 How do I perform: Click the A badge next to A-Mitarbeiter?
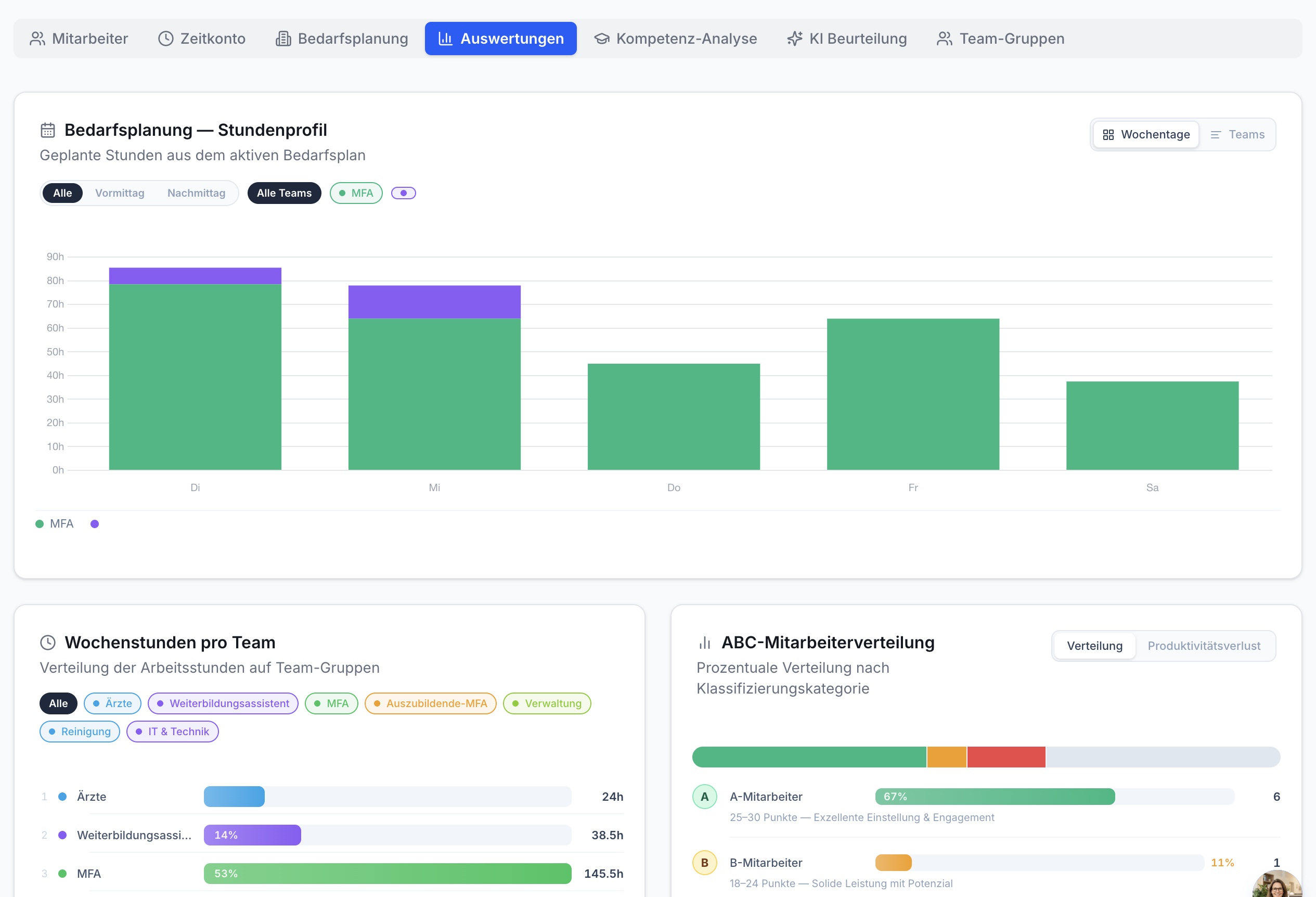[704, 797]
